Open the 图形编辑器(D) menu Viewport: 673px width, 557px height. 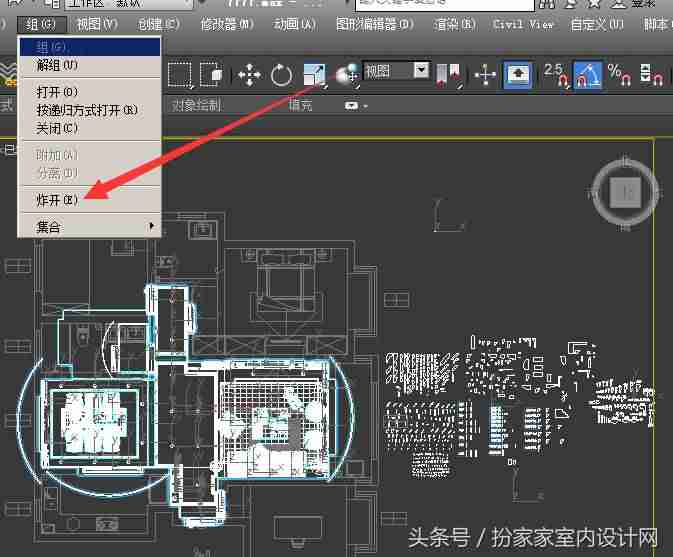pyautogui.click(x=374, y=24)
